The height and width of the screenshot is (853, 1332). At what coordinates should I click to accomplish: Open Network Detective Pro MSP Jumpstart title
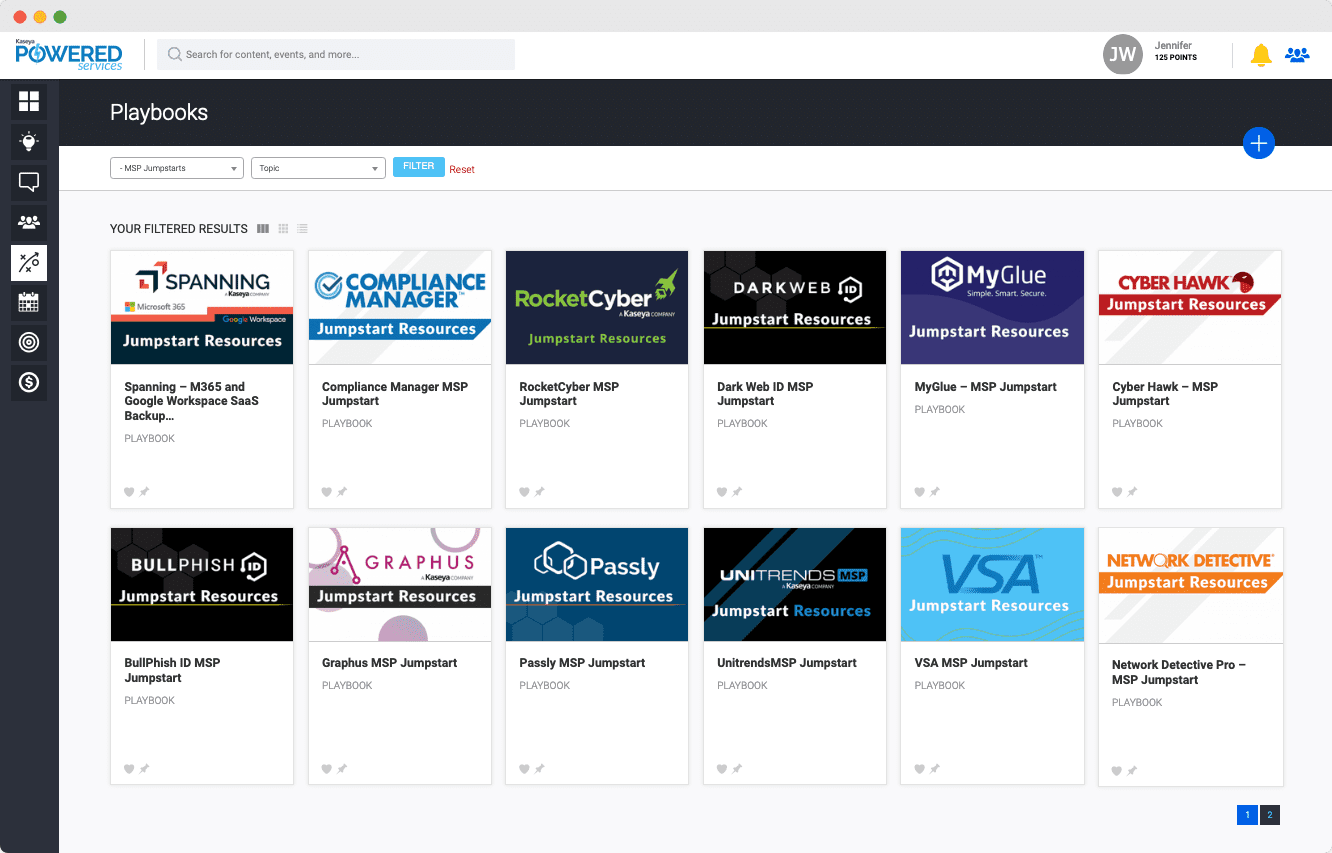[1178, 672]
